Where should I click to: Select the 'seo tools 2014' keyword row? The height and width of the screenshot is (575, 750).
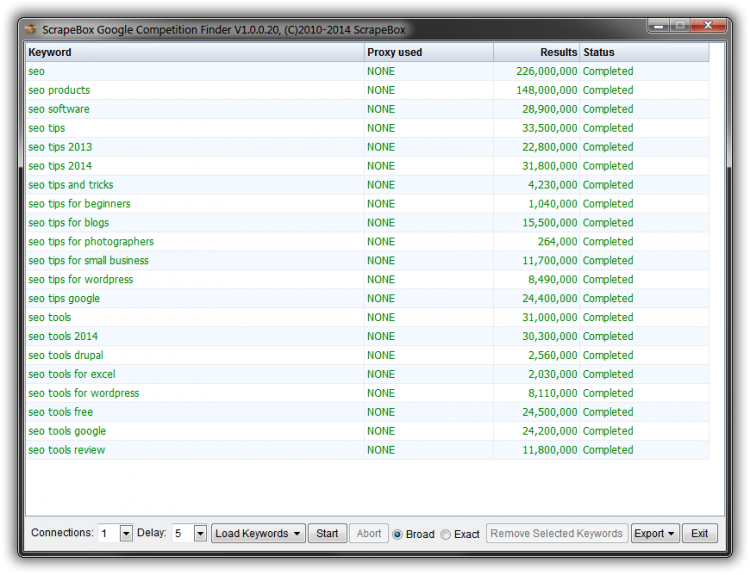tap(367, 336)
